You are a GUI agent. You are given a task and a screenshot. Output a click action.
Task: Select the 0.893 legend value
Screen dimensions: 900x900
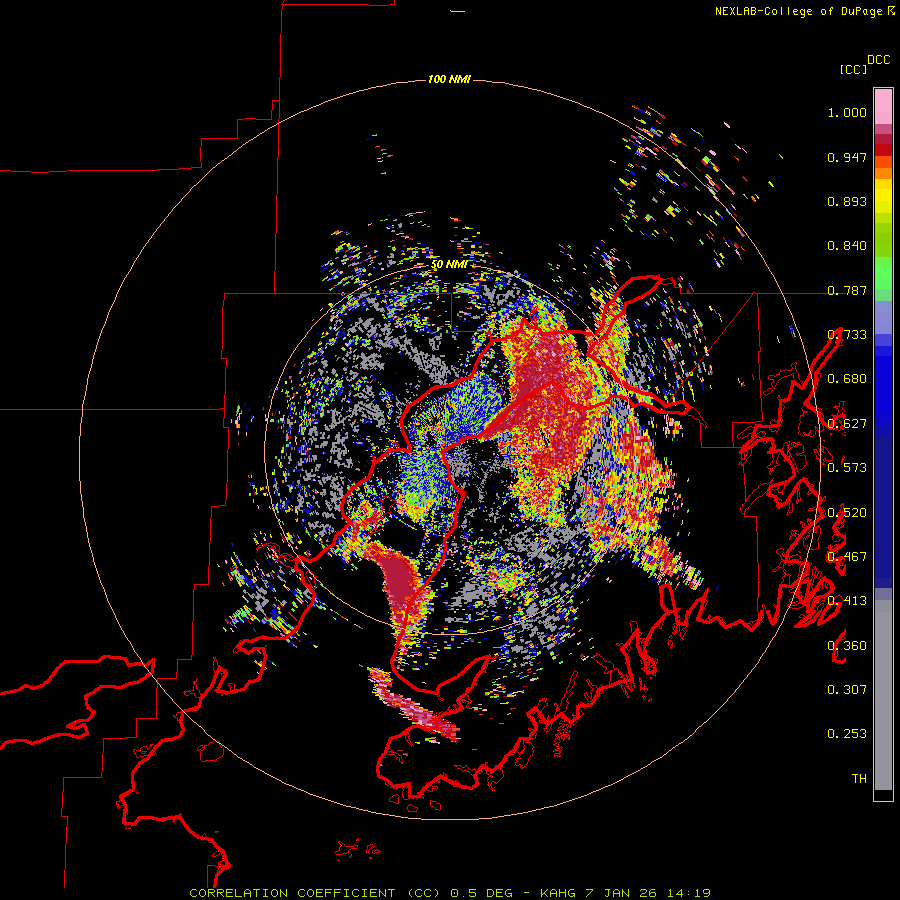847,201
